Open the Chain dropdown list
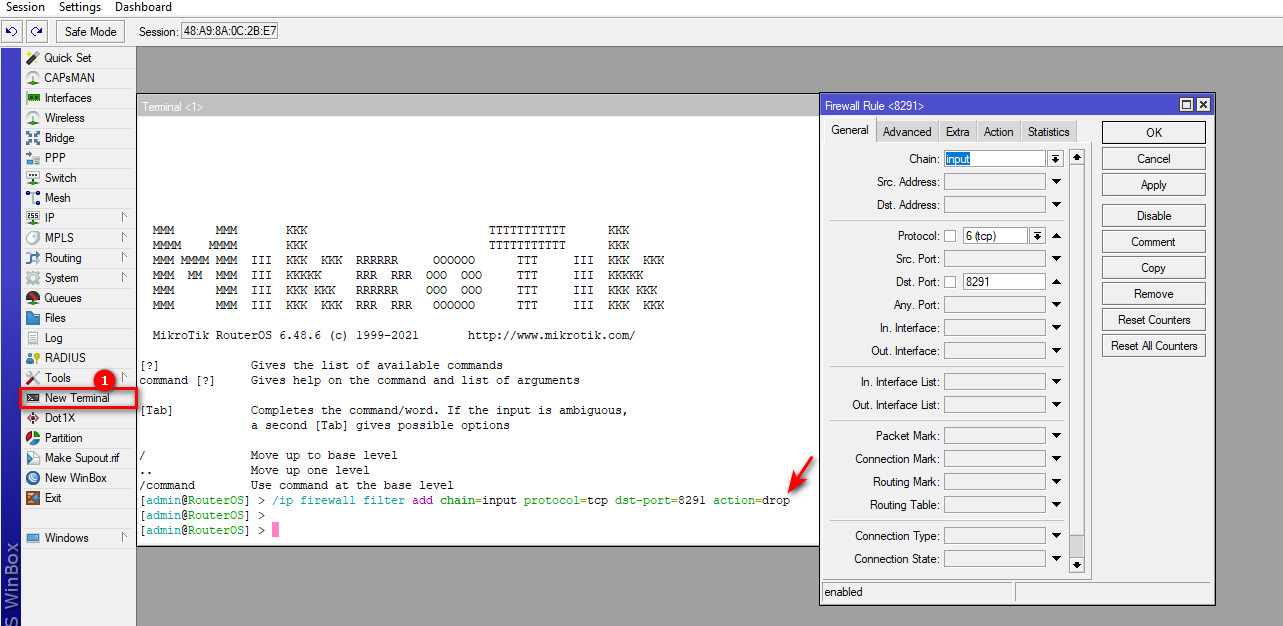Viewport: 1283px width, 626px height. (1055, 159)
